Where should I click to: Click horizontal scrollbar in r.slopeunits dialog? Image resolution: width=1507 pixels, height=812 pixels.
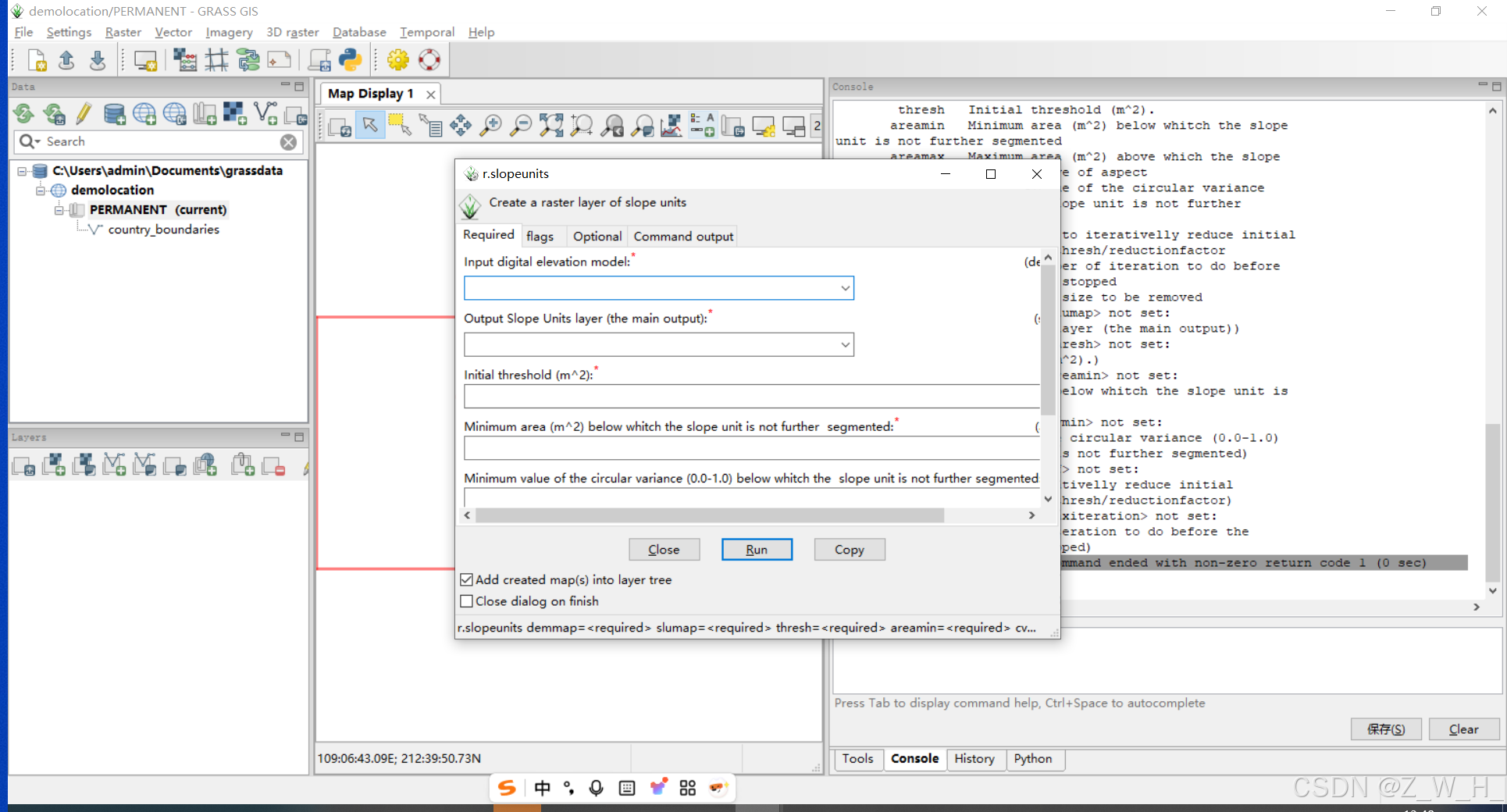(710, 515)
